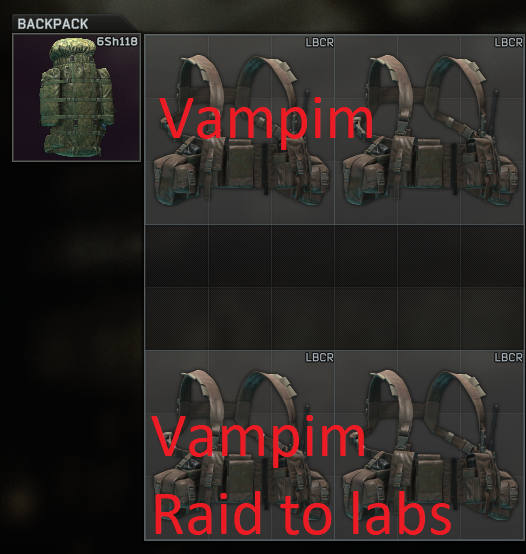Image resolution: width=526 pixels, height=554 pixels.
Task: Select the rightmost cell in upper empty row
Action: 493,256
